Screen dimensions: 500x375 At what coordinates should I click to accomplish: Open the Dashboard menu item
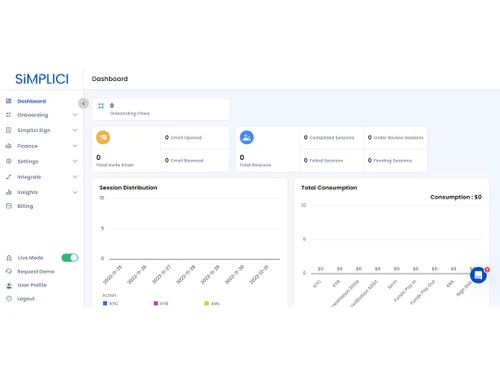(x=32, y=101)
